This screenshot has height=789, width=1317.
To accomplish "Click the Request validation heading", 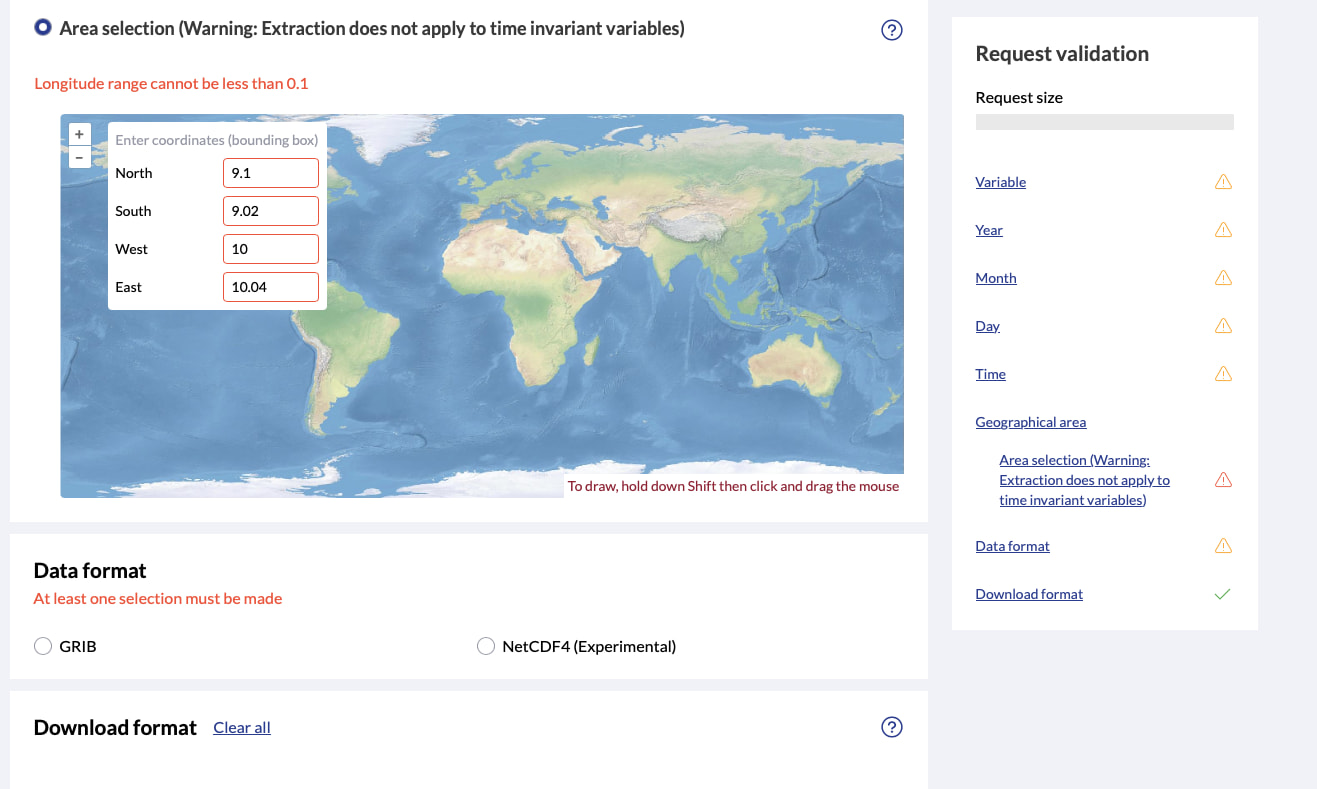I will 1062,54.
